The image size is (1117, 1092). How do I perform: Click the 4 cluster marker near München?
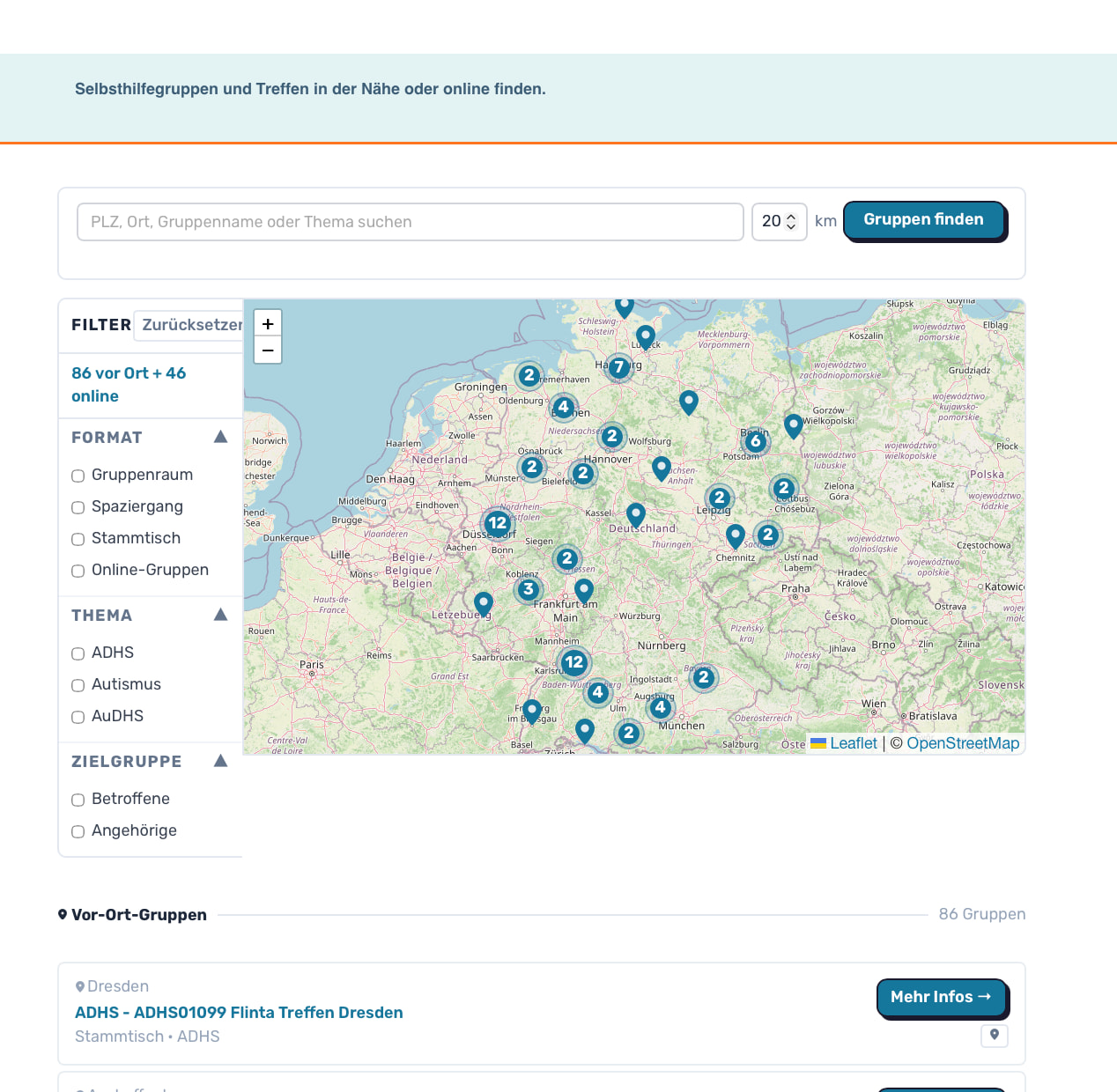point(660,707)
